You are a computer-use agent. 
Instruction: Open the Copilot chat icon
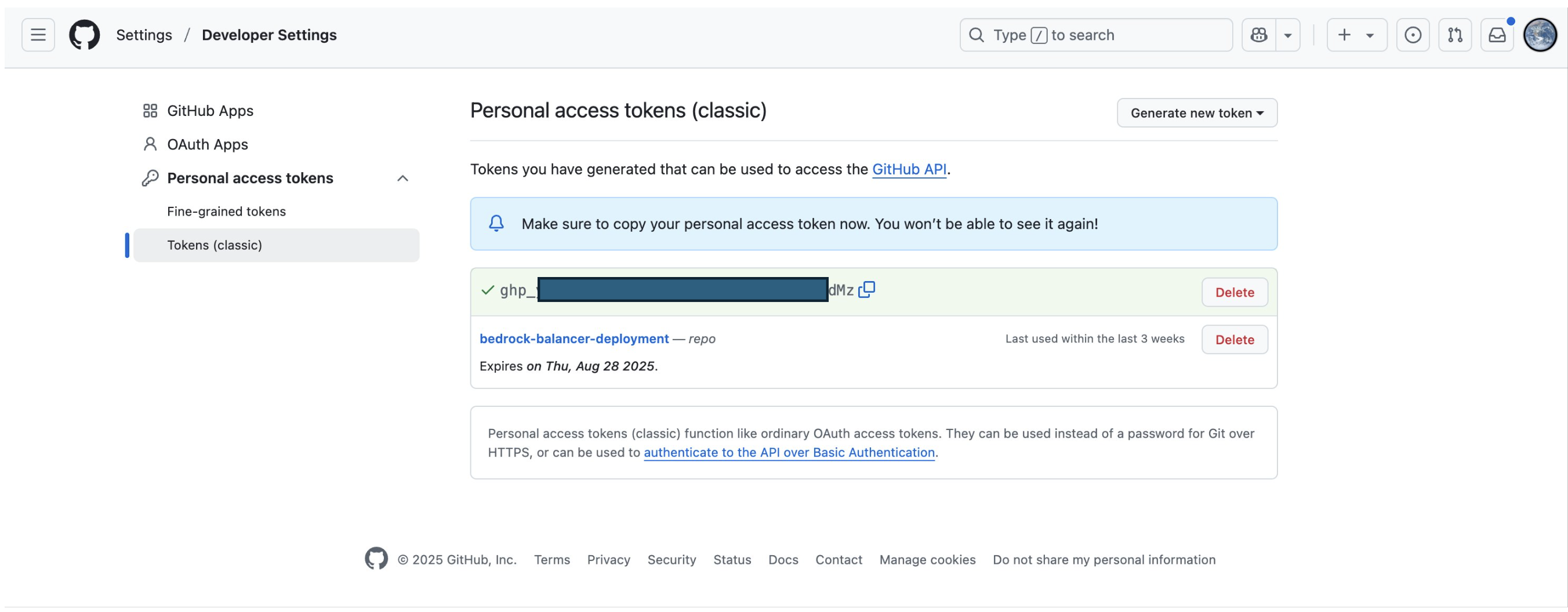(1259, 35)
